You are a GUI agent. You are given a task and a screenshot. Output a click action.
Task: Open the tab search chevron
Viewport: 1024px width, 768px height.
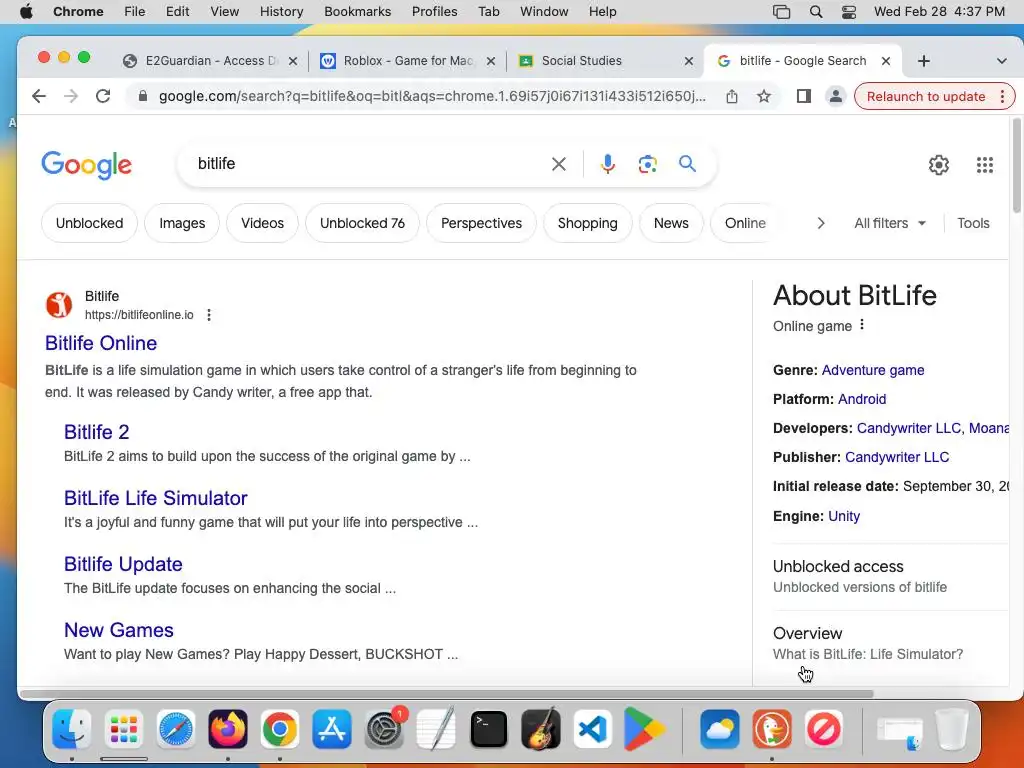(x=1001, y=61)
